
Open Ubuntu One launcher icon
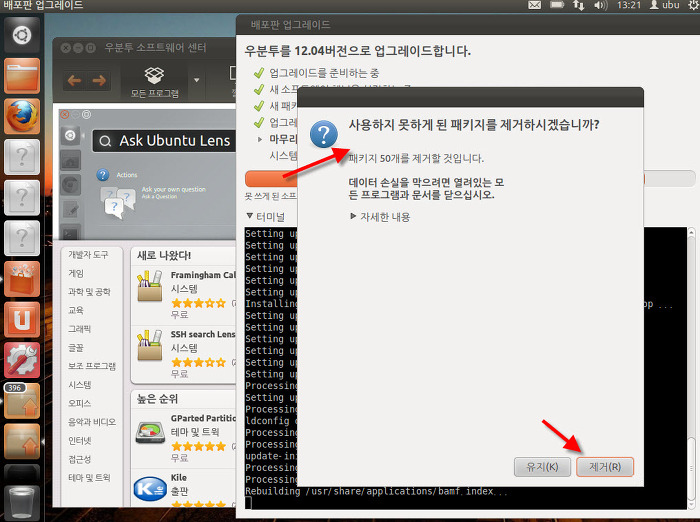22,321
